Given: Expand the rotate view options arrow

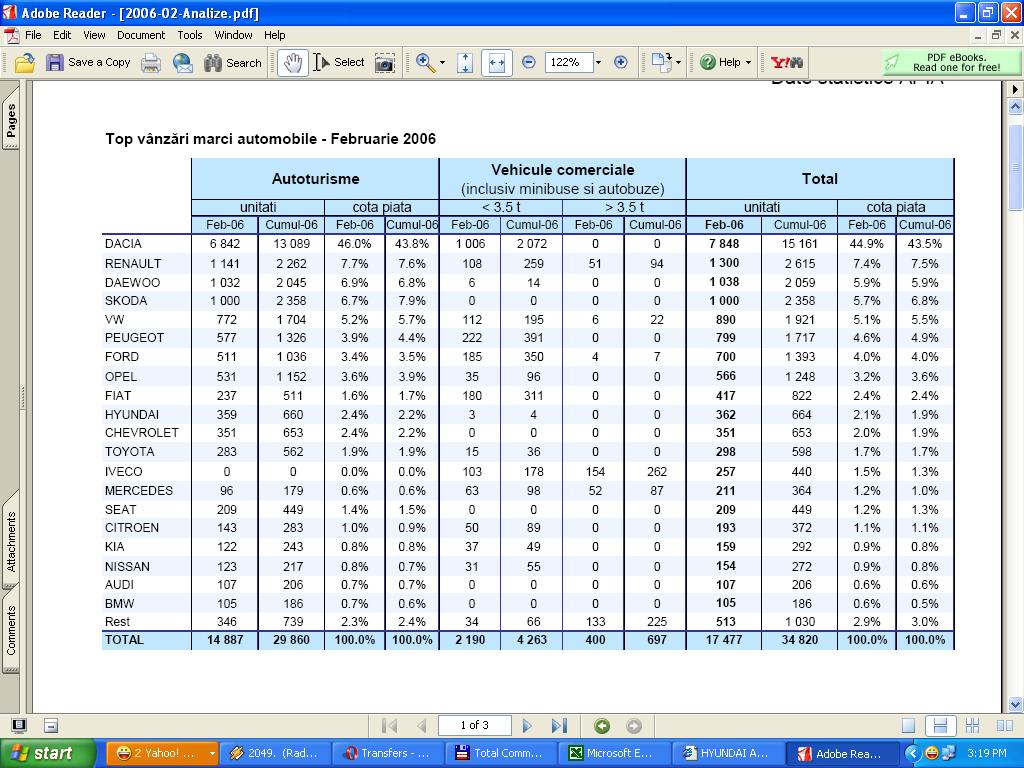Looking at the screenshot, I should [679, 63].
